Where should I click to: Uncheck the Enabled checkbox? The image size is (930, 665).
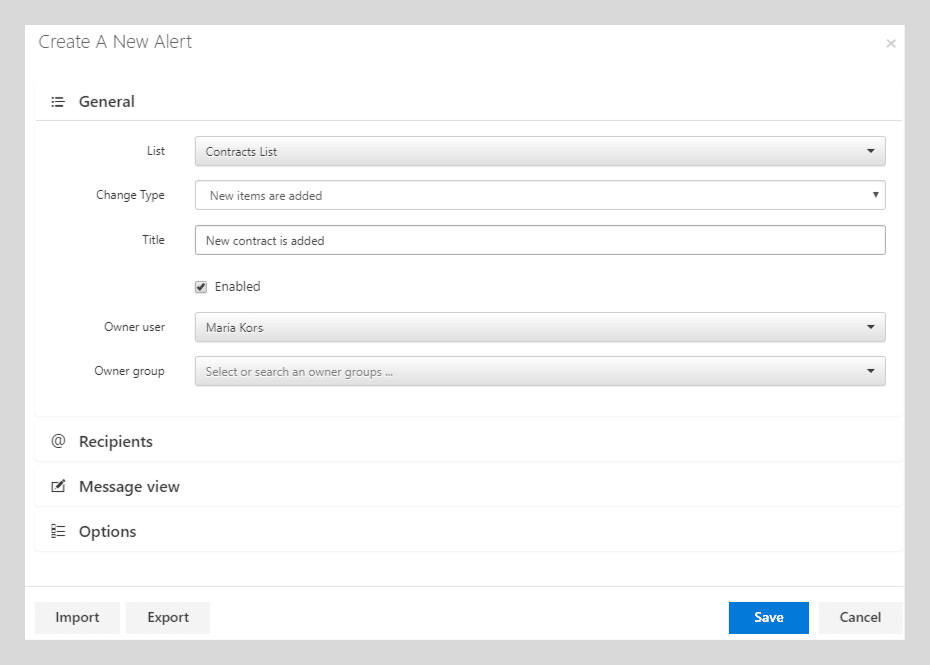pyautogui.click(x=201, y=286)
